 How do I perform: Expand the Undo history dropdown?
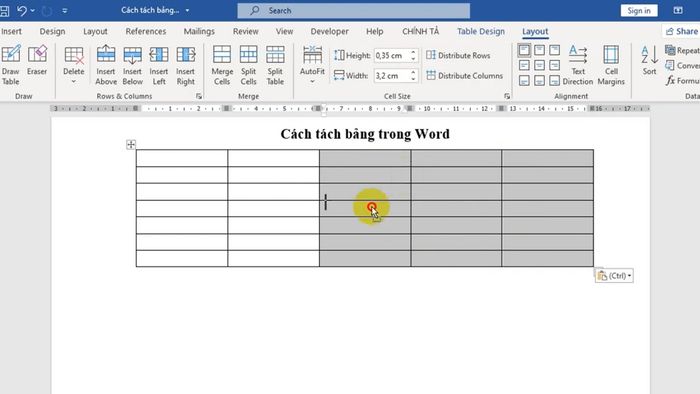click(x=33, y=10)
